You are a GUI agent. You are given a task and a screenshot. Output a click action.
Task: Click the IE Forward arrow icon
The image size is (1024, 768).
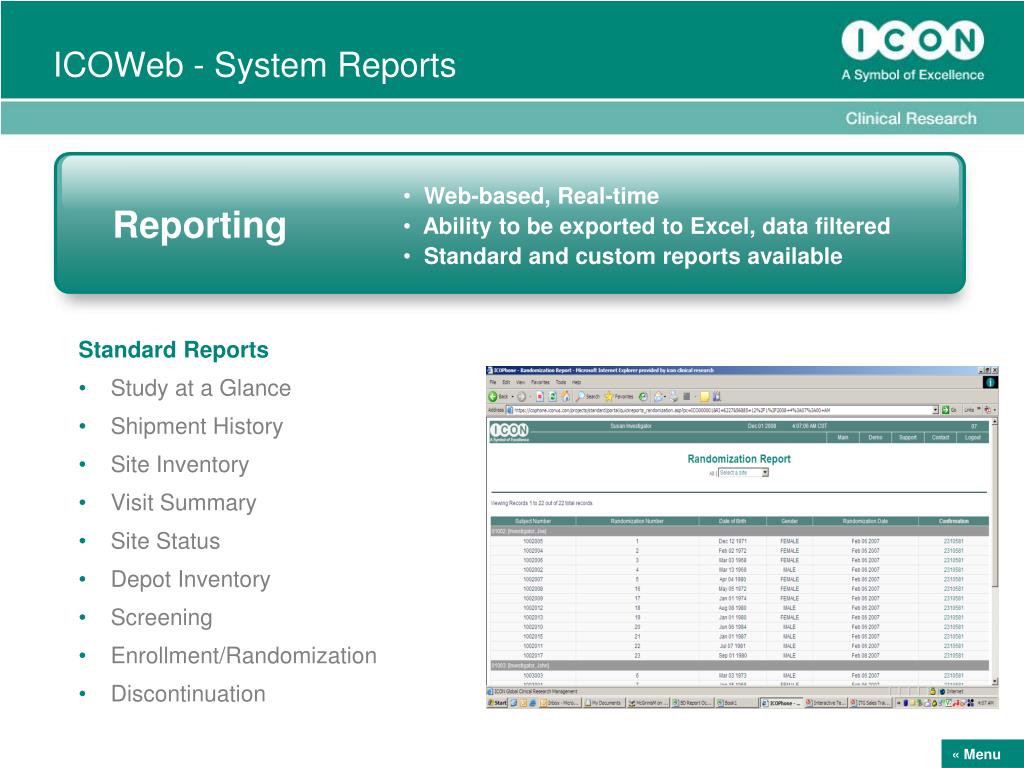coord(521,396)
